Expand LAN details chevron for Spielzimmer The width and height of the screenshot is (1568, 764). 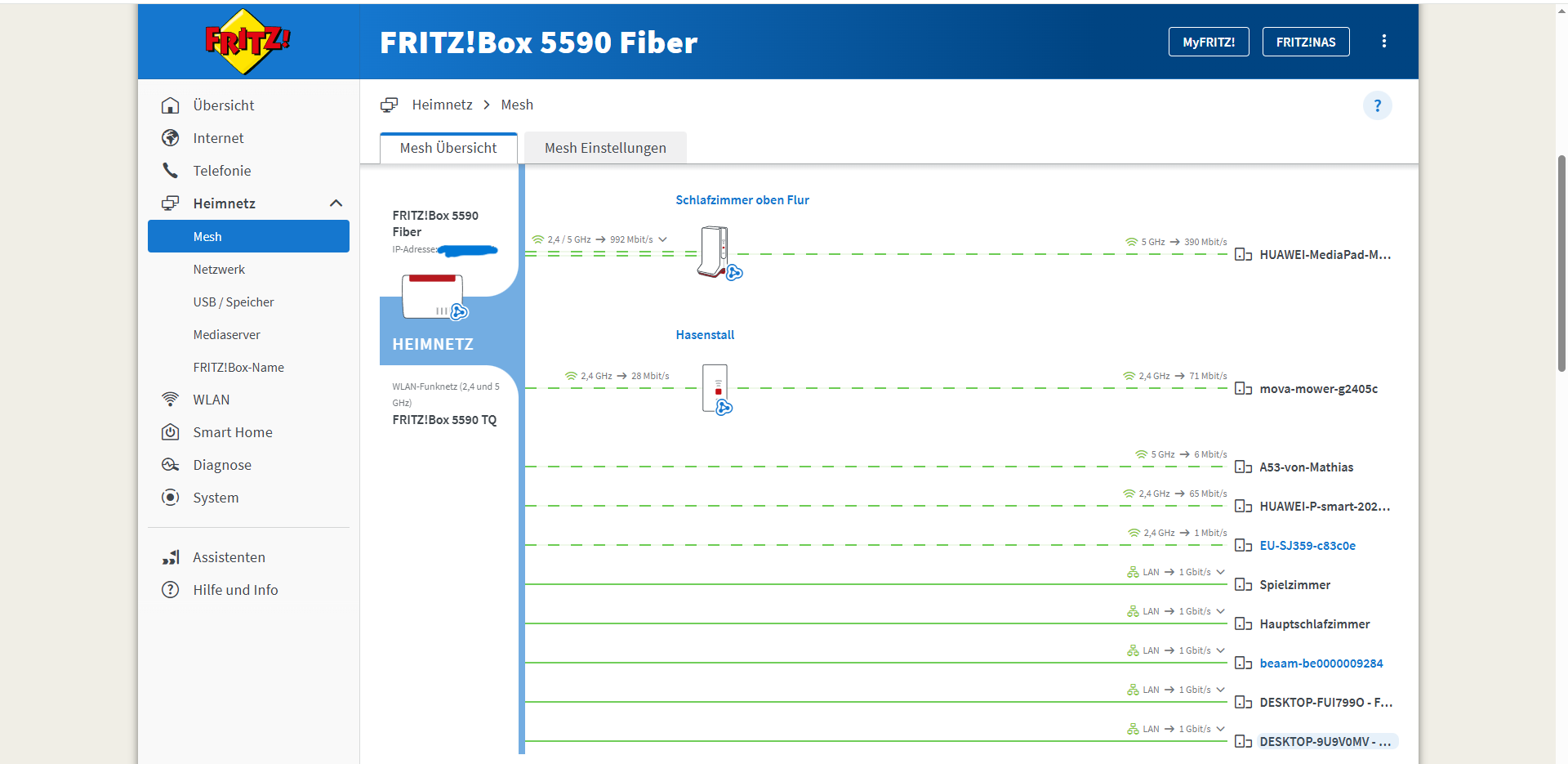click(1220, 572)
